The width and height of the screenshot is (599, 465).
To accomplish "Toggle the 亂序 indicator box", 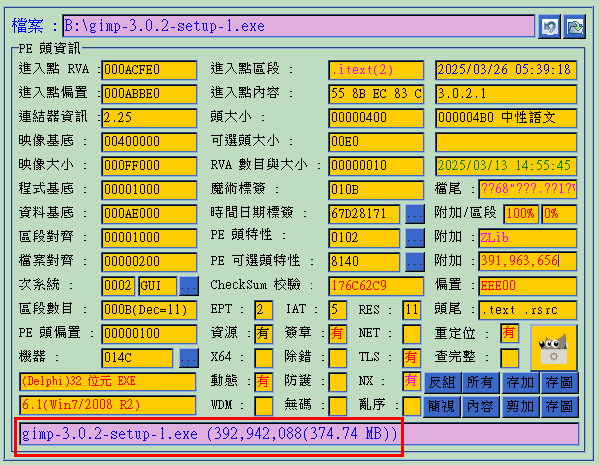I will pos(412,406).
